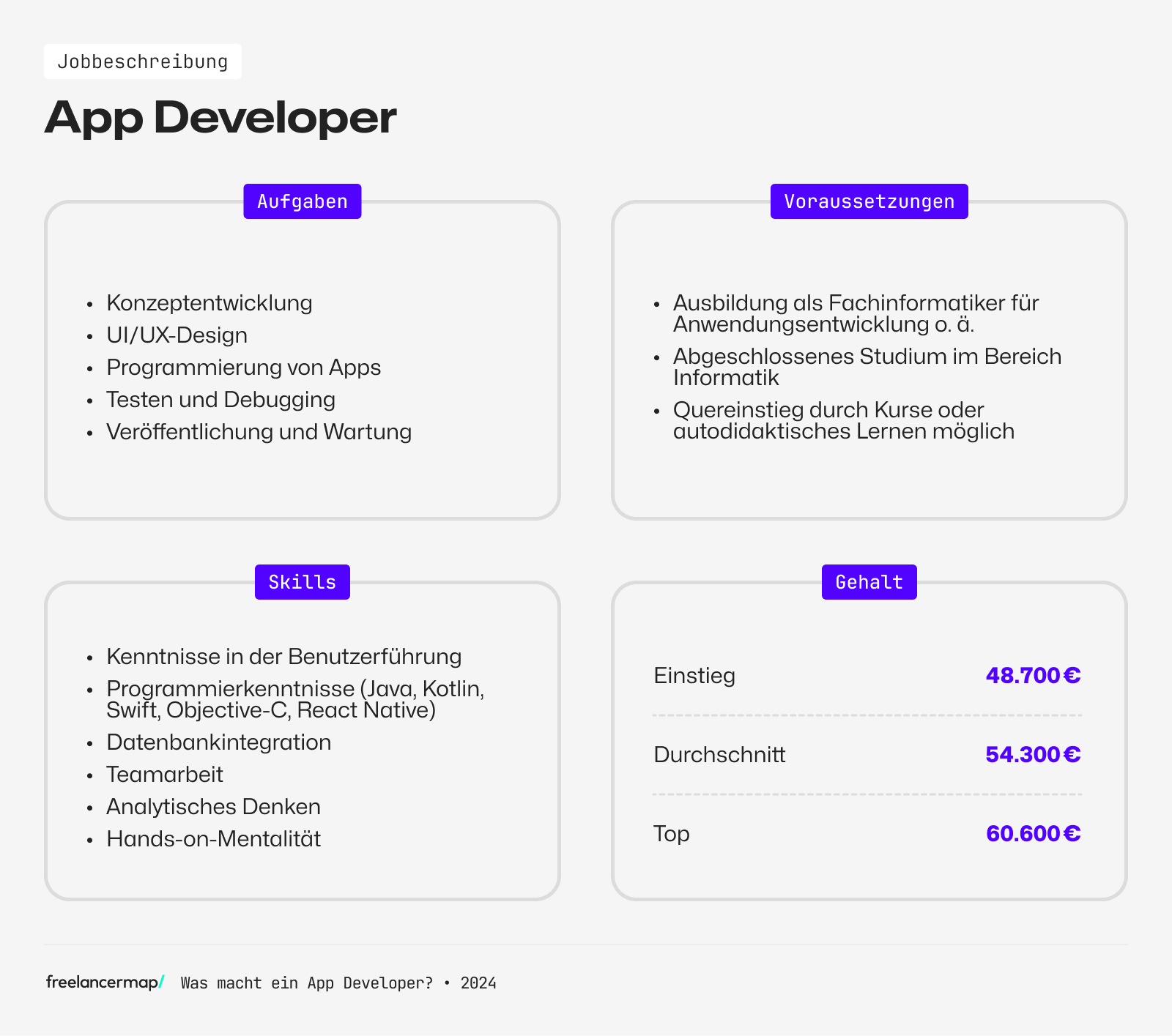Click the Jobbeschreibung badge
Screen dimensions: 1172x1036
point(143,62)
